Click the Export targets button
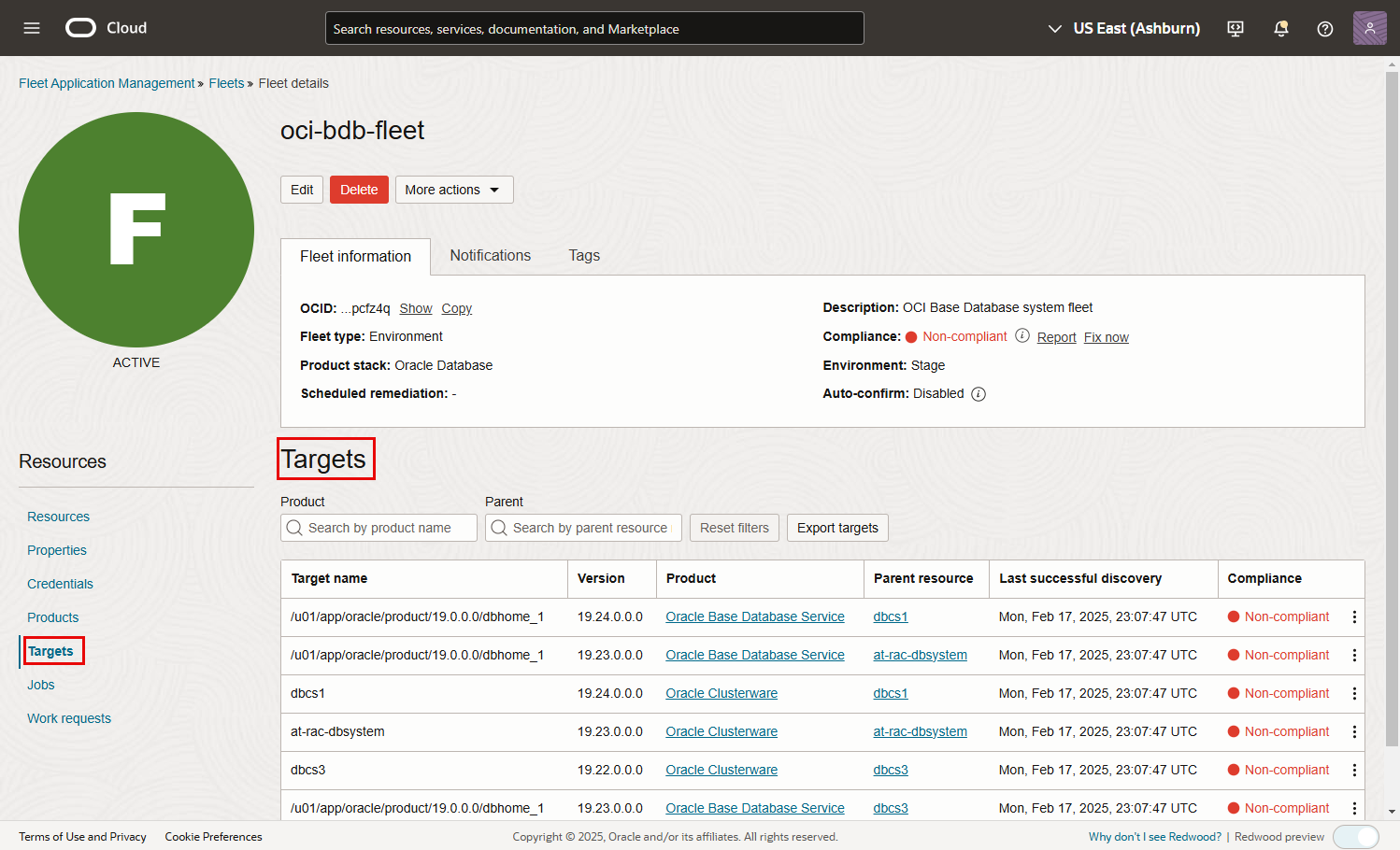 pyautogui.click(x=837, y=528)
